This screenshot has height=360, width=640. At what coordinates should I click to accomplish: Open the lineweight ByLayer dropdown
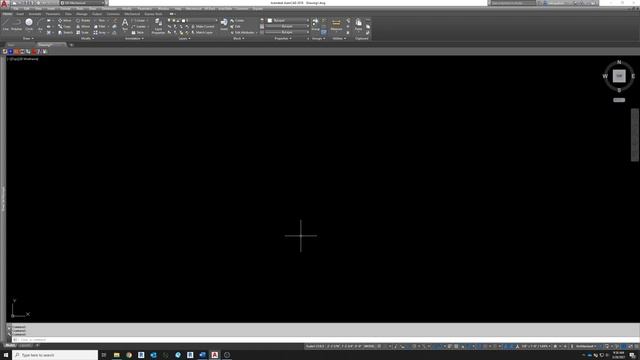[287, 26]
